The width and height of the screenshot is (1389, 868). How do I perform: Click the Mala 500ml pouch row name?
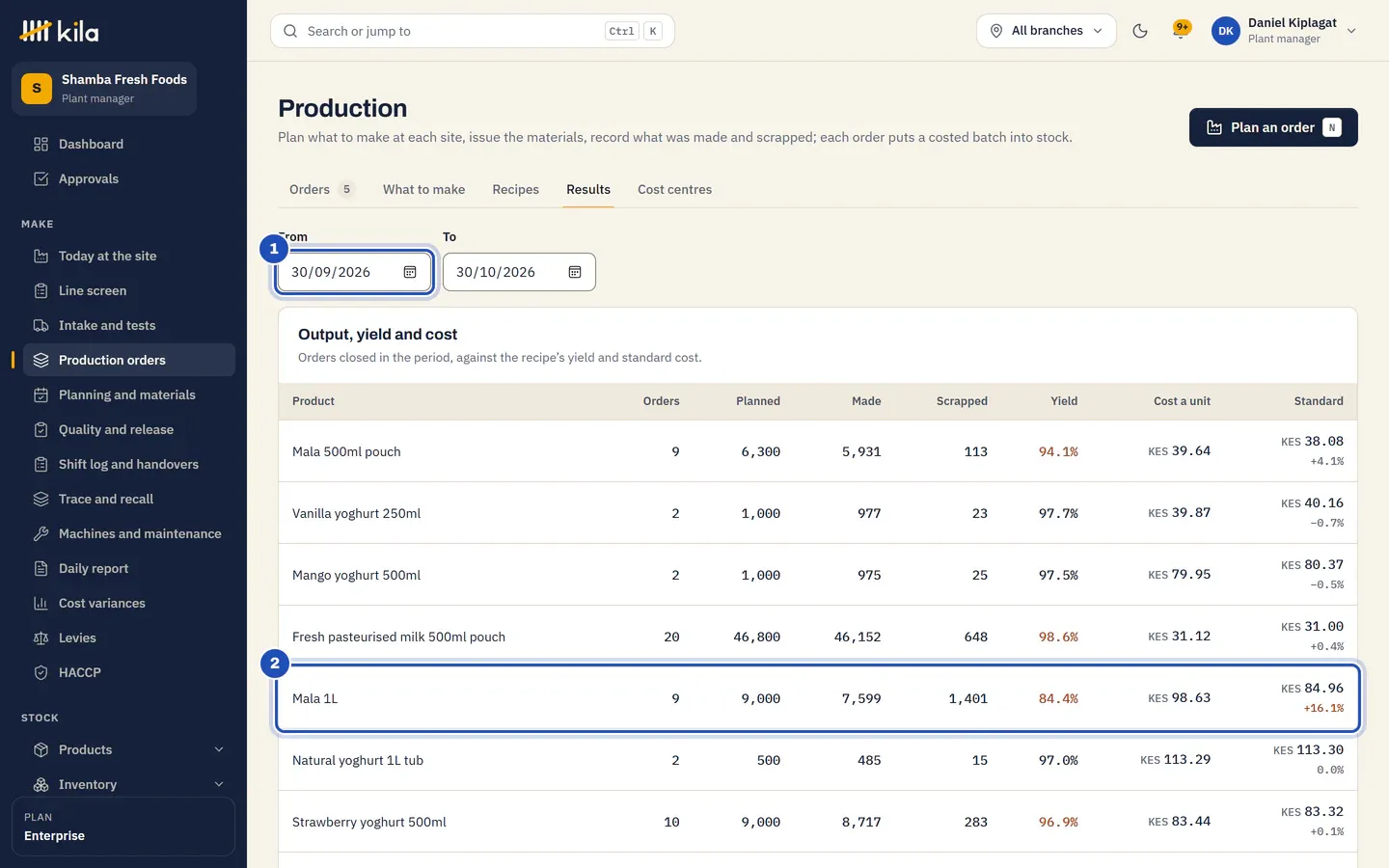click(346, 451)
